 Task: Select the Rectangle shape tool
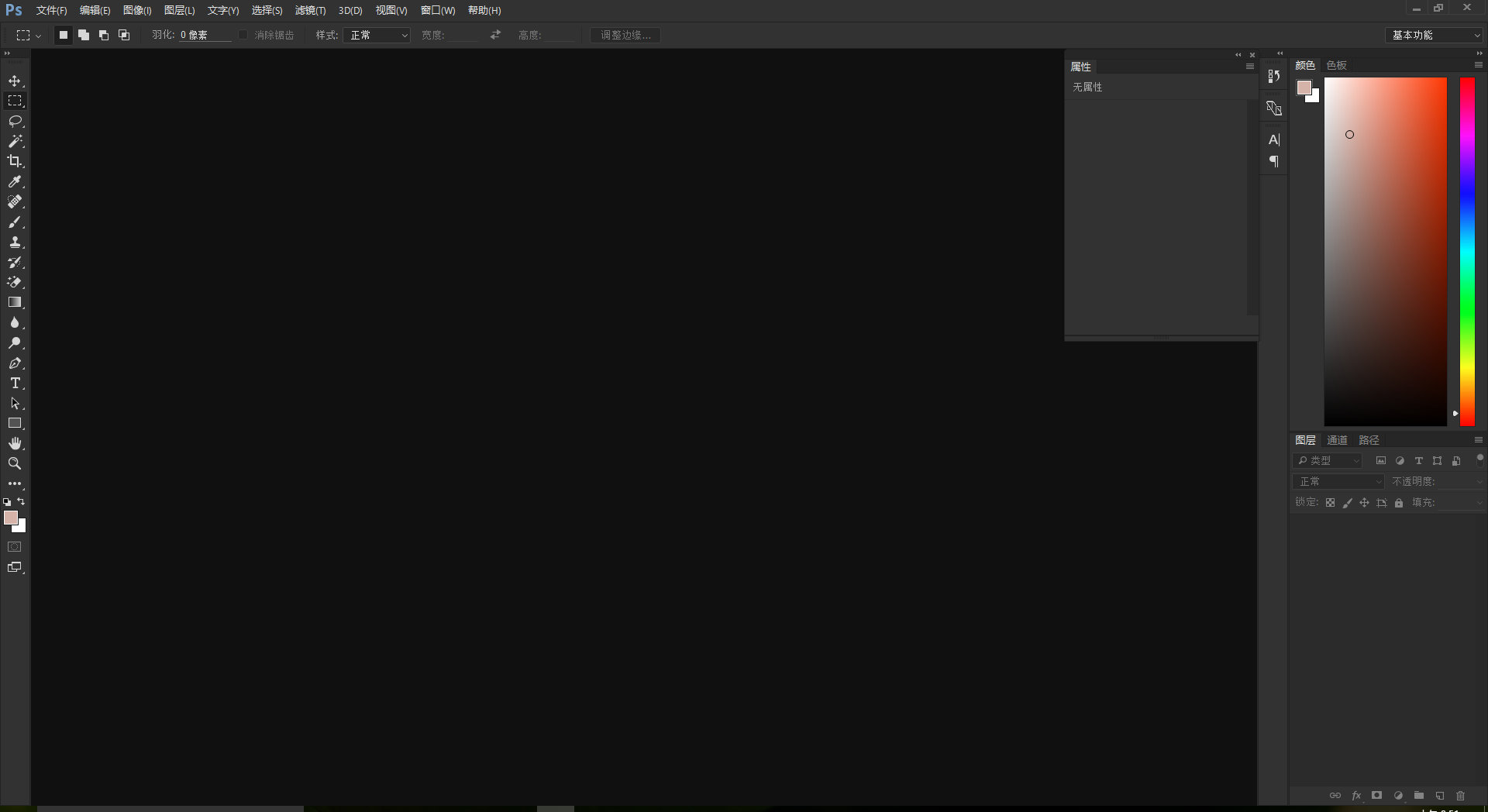click(15, 423)
